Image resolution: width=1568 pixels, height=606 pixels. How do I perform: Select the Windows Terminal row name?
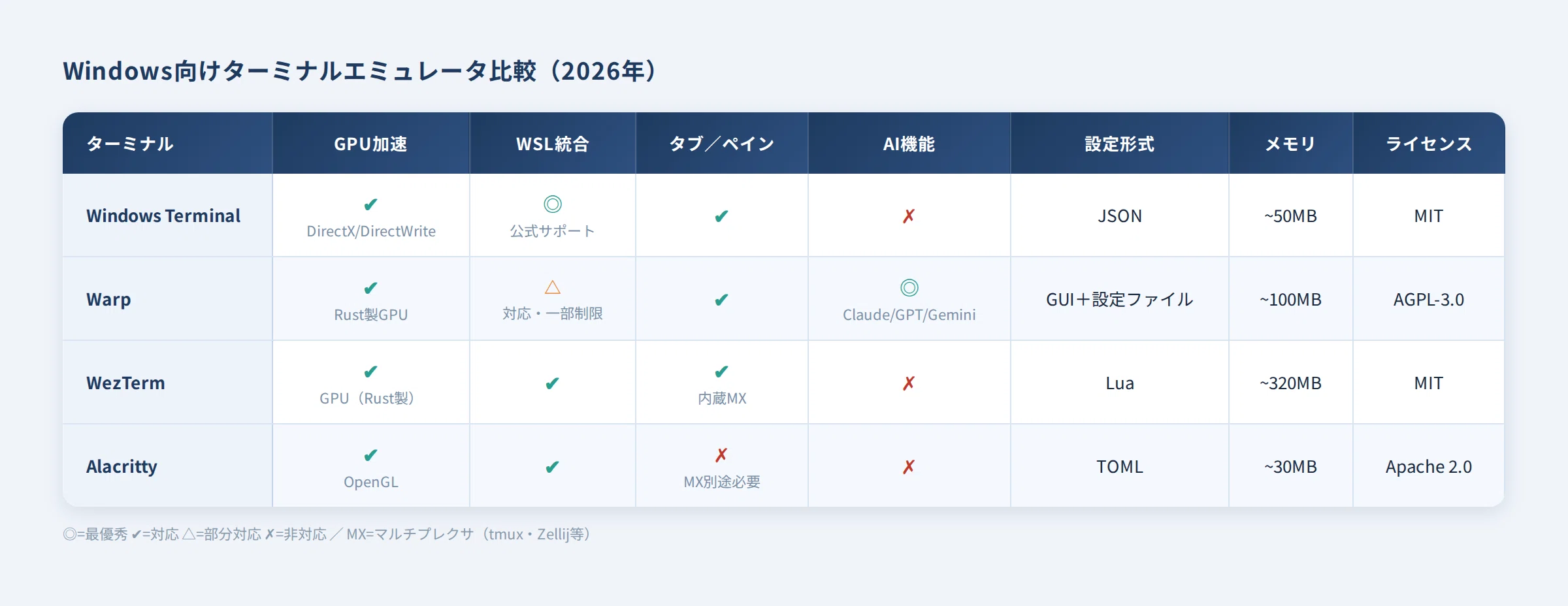coord(163,216)
